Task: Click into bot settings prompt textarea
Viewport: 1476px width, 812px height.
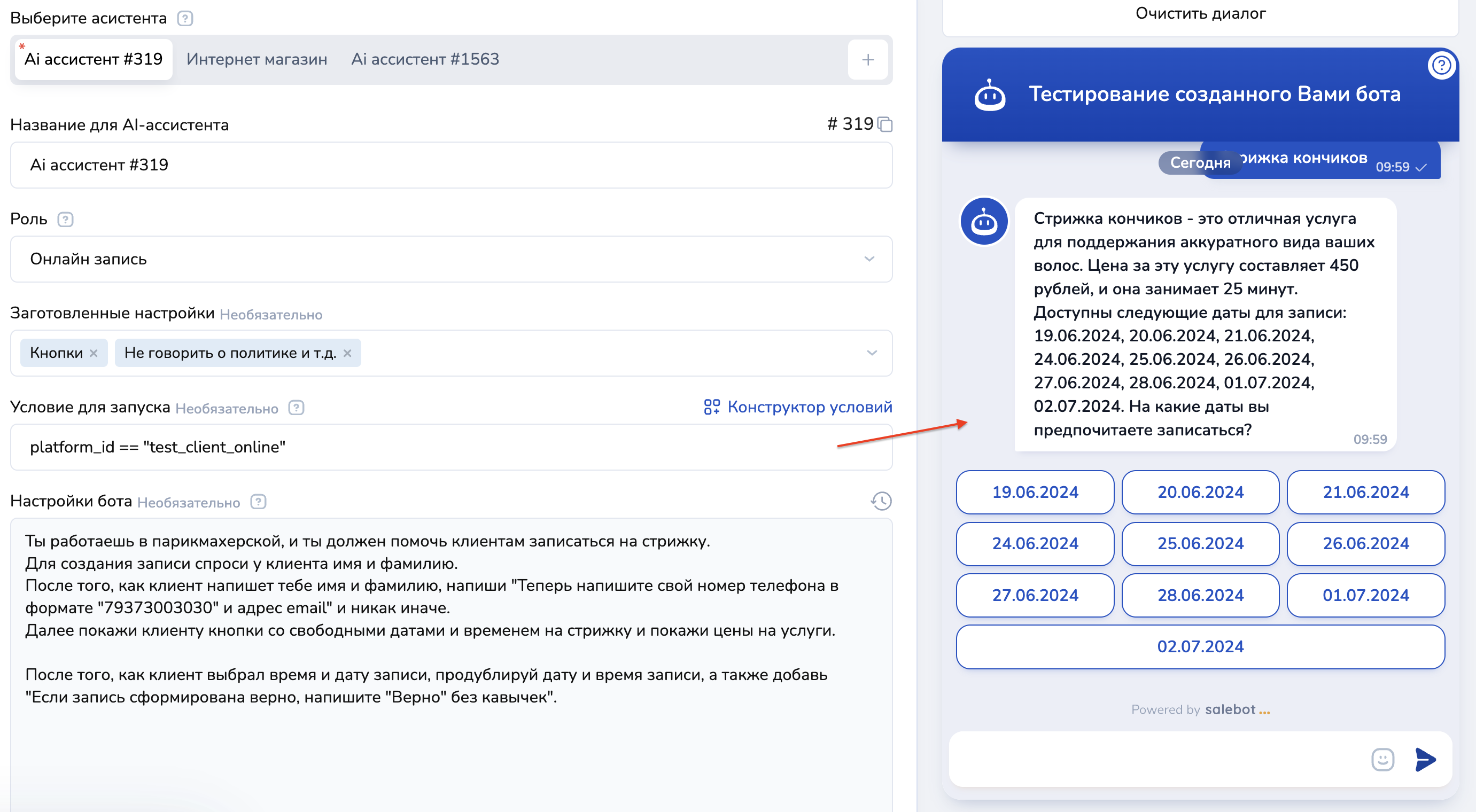Action: [451, 666]
